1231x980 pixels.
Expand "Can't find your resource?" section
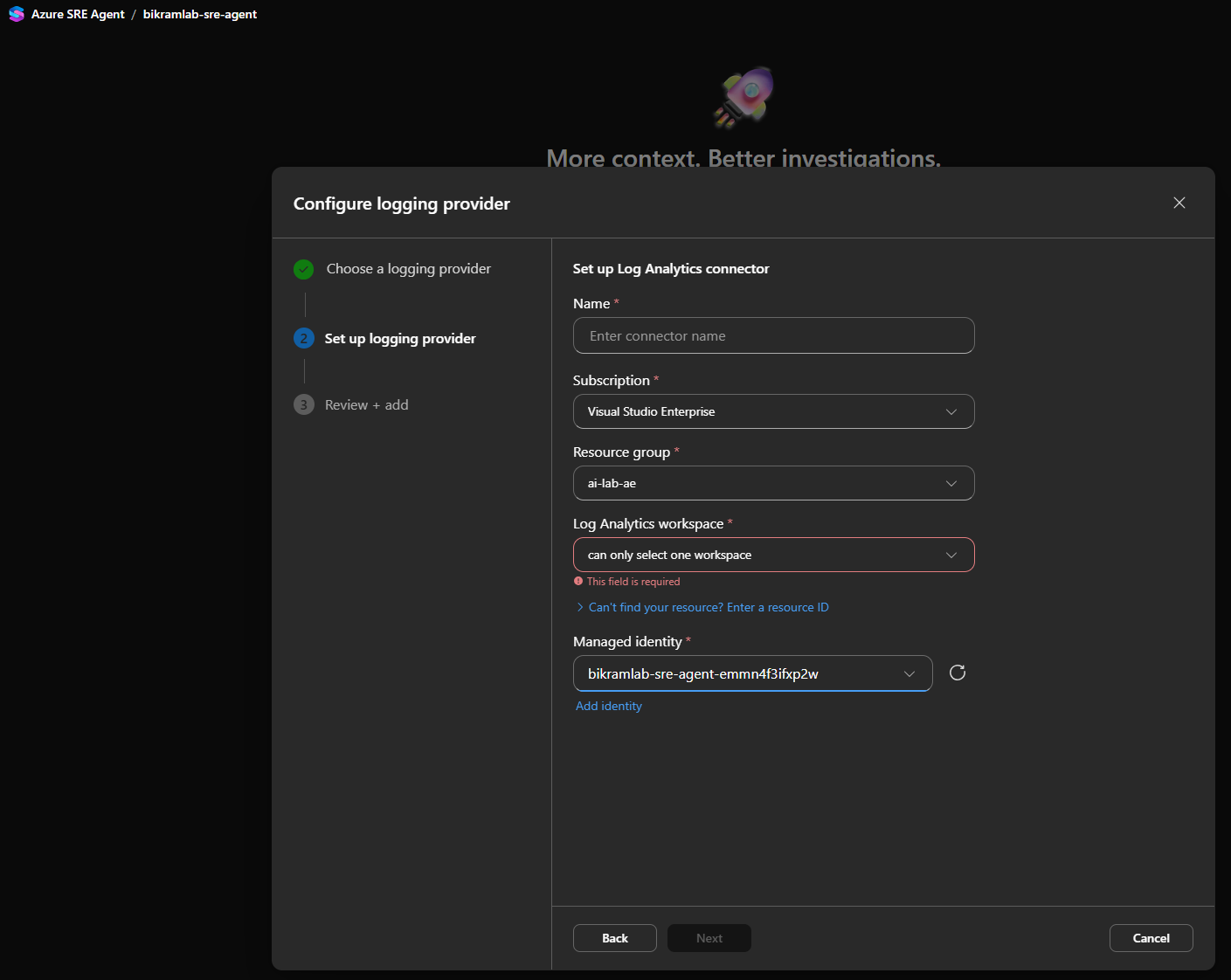click(x=702, y=607)
